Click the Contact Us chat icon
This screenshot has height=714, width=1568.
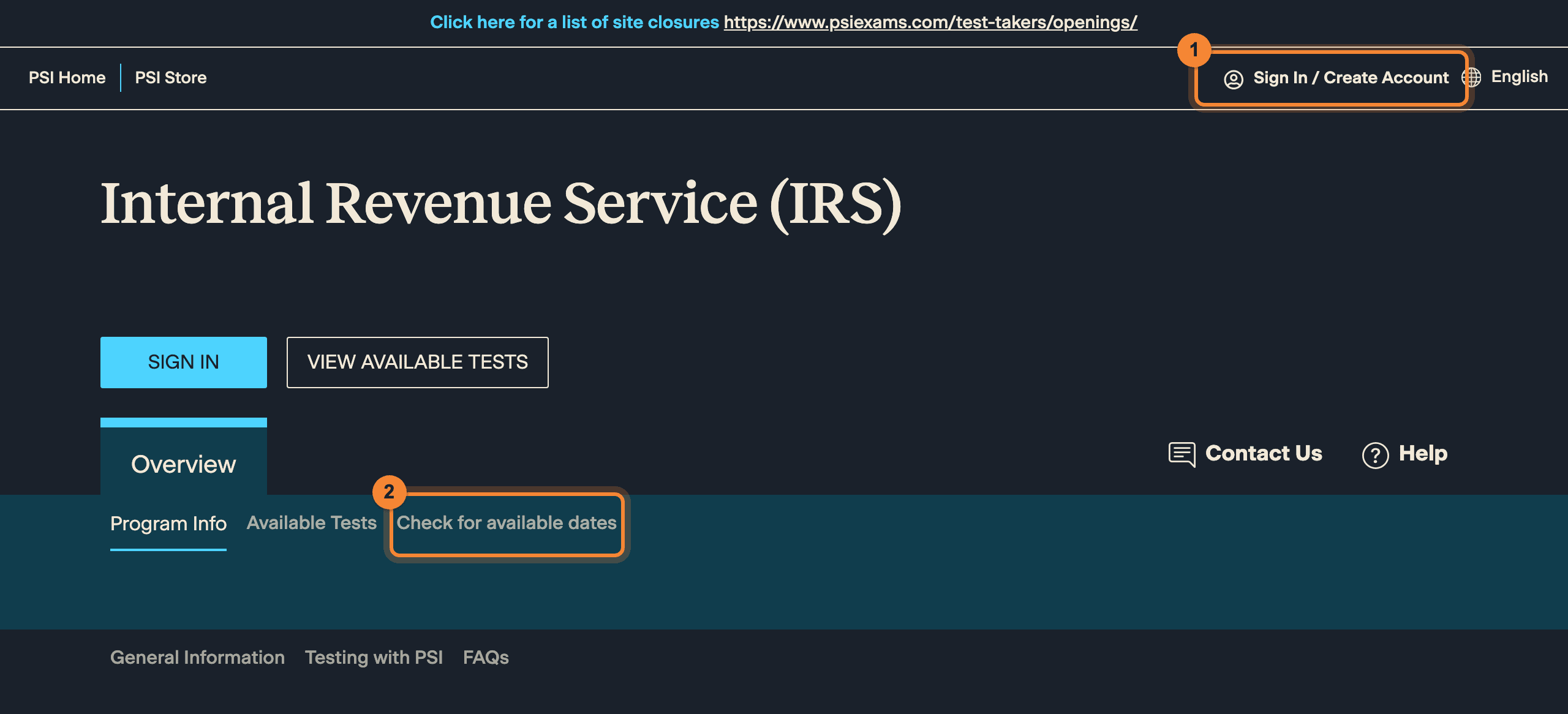pos(1182,454)
